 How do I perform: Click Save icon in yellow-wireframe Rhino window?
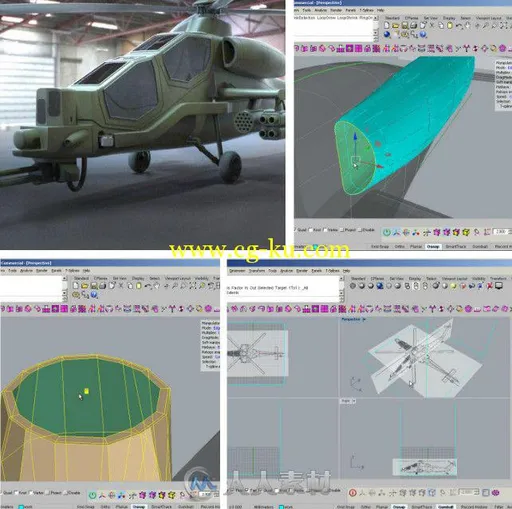[94, 286]
